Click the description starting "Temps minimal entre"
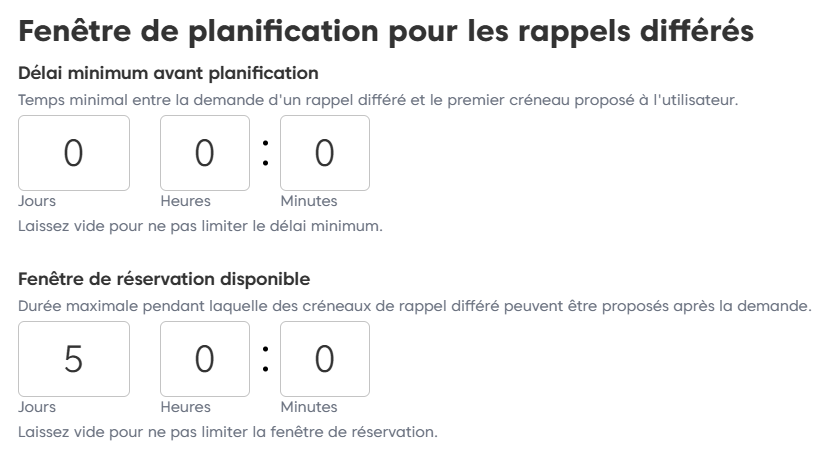The height and width of the screenshot is (465, 832). point(378,99)
